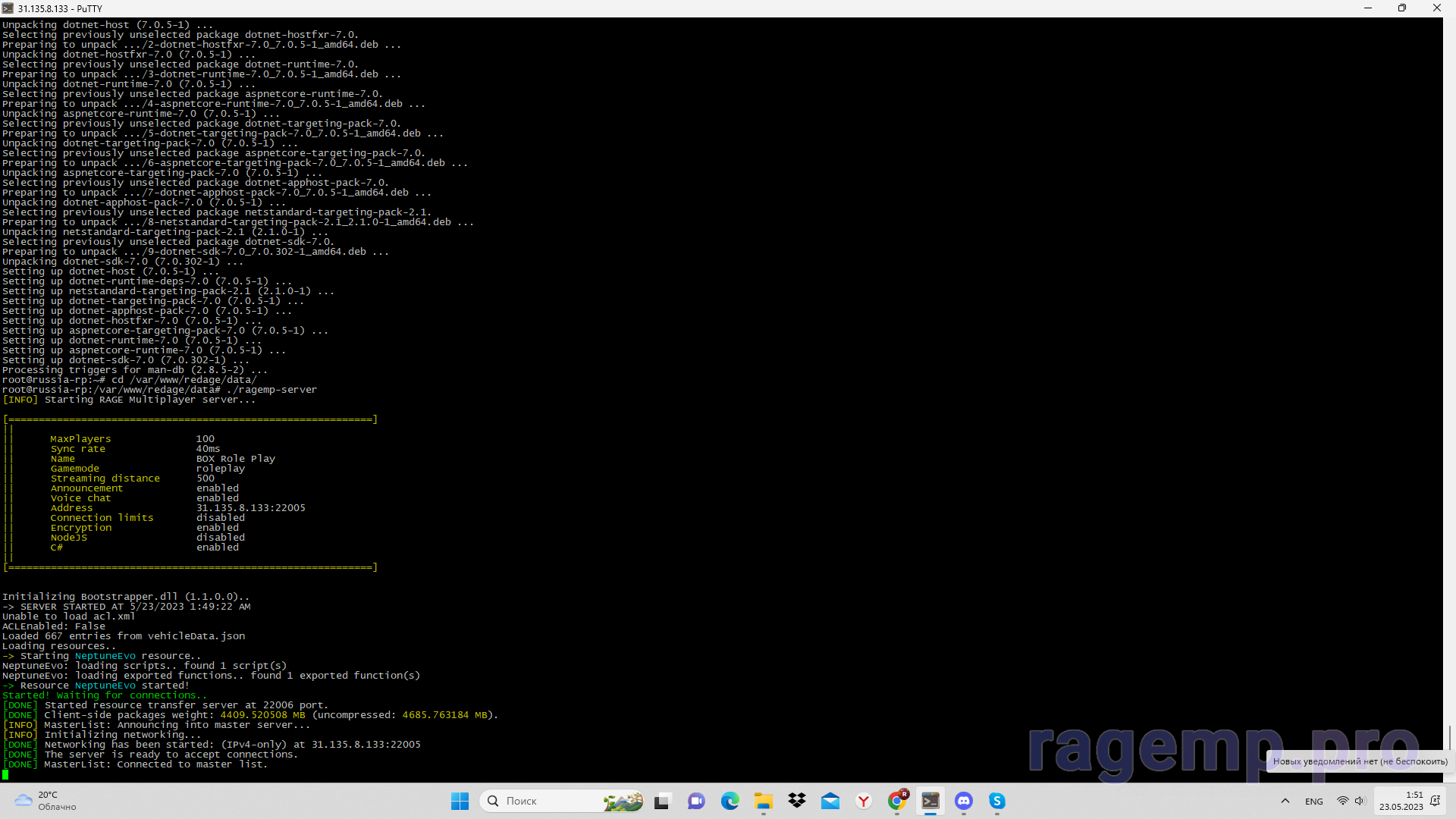1456x819 pixels.
Task: Open the PuTTY system menu icon
Action: tap(8, 8)
